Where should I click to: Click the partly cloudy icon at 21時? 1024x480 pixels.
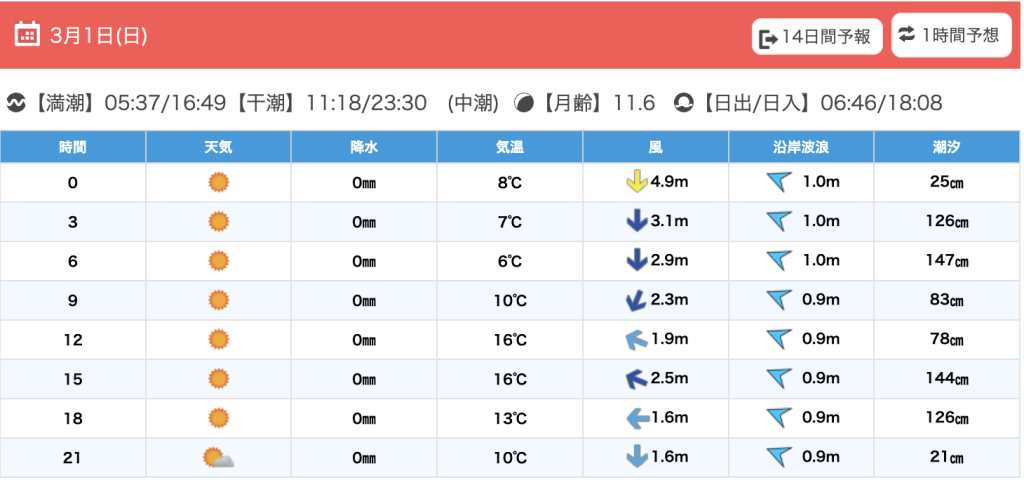tap(218, 458)
